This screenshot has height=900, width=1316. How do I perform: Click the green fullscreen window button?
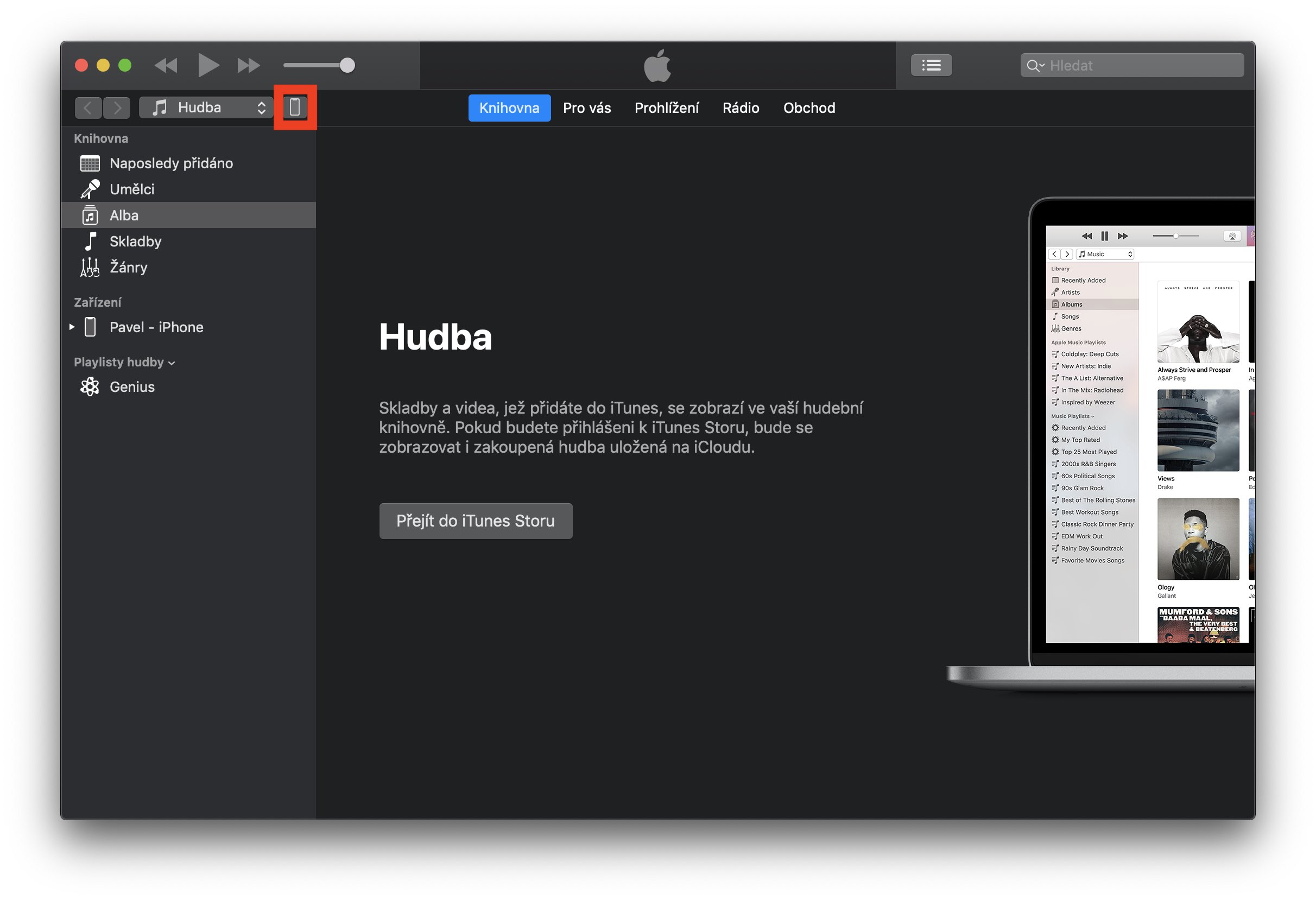(124, 66)
